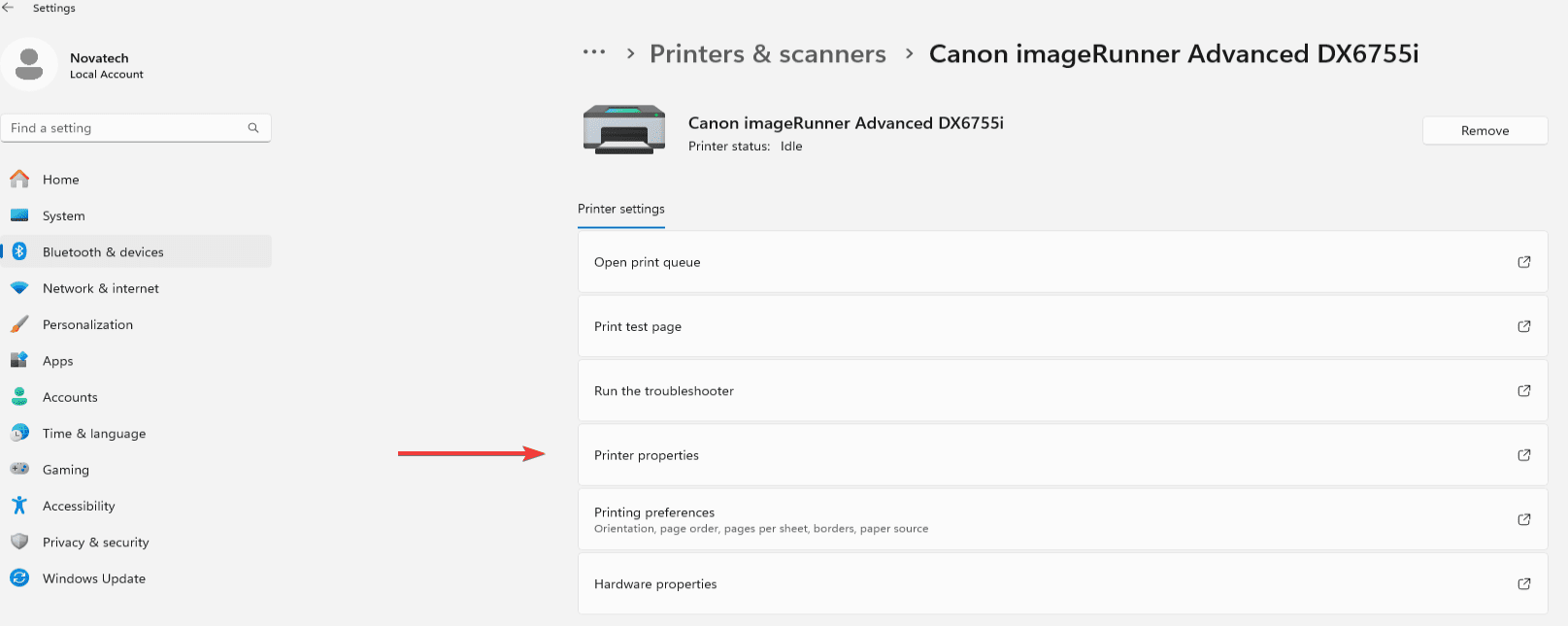Viewport: 1568px width, 626px height.
Task: Click external link icon for Run the troubleshooter
Action: [x=1524, y=391]
